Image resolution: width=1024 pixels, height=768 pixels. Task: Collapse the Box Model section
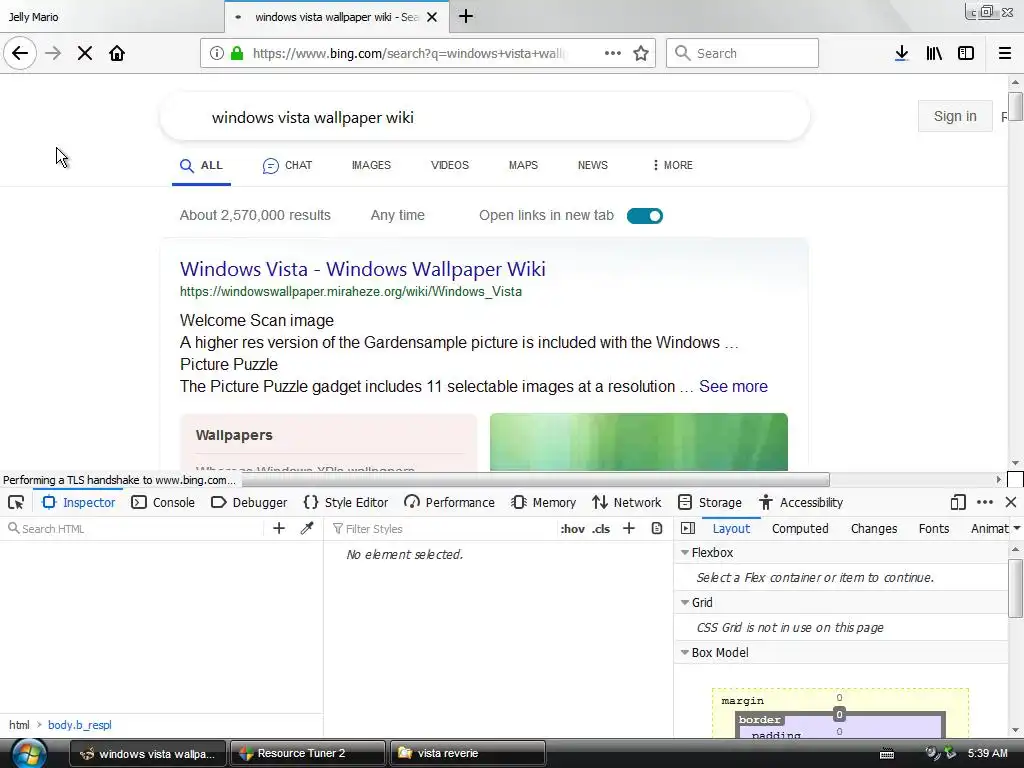pos(685,652)
